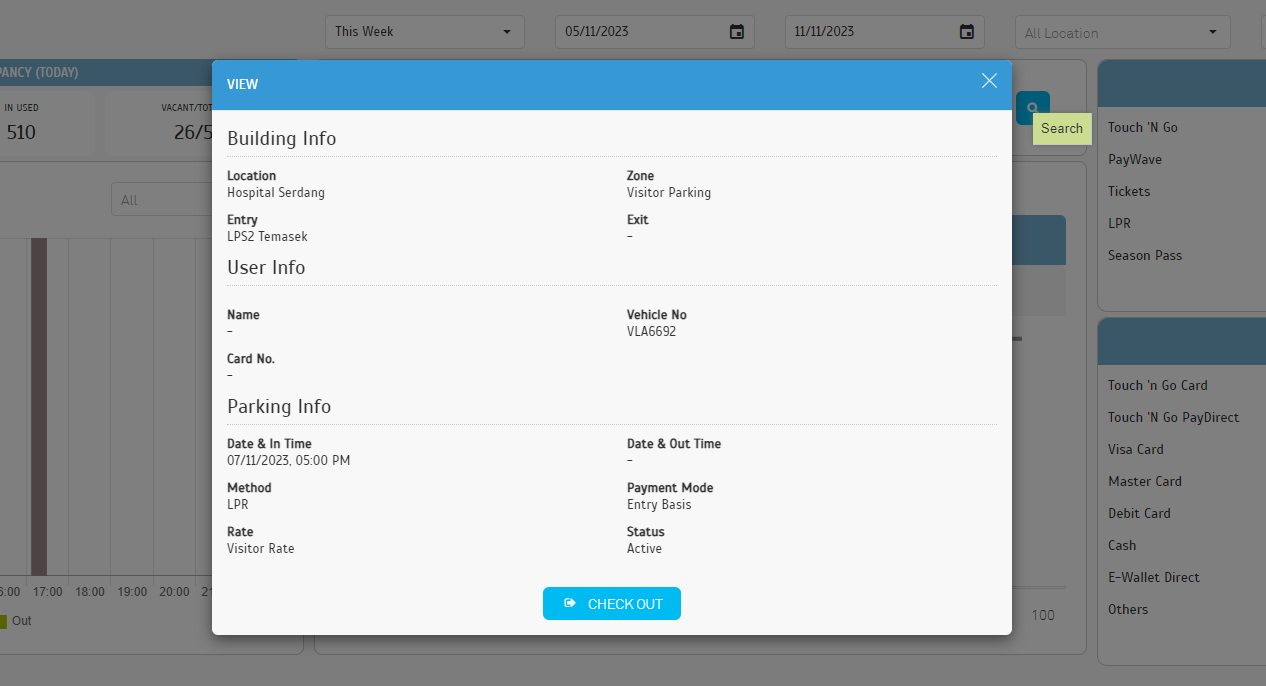Select PayWave in the right panel
1266x686 pixels.
click(x=1135, y=159)
